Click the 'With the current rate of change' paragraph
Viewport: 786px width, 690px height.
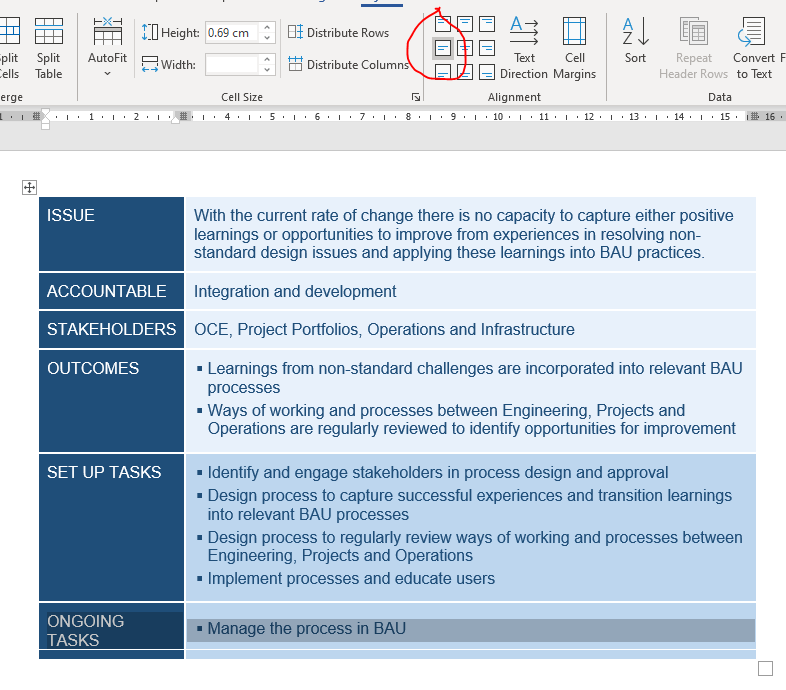464,234
